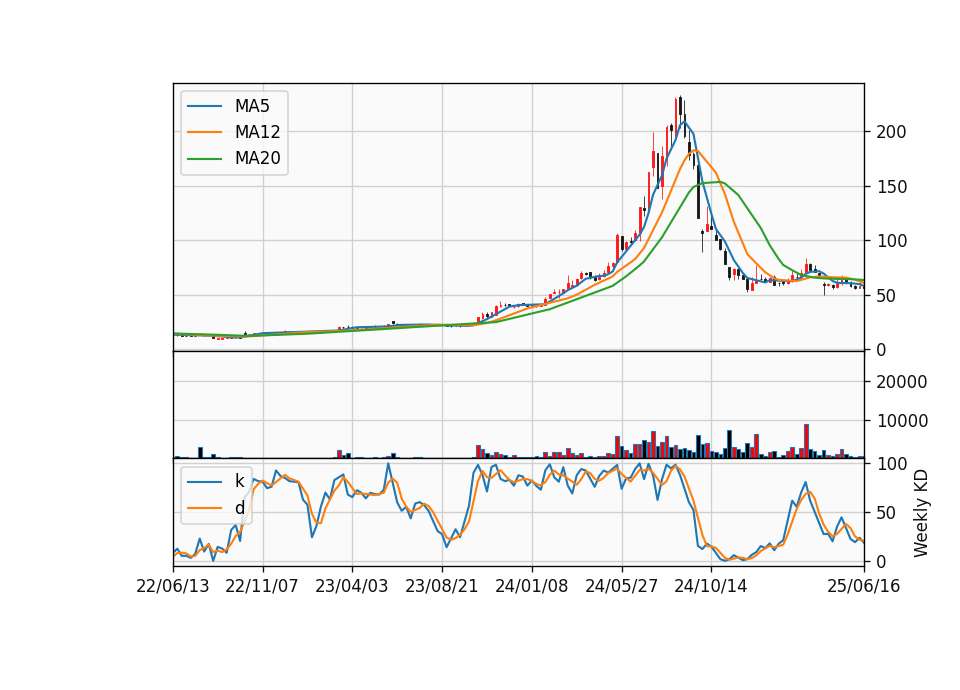The height and width of the screenshot is (690, 960).
Task: Click the orange d legend line sample
Action: pyautogui.click(x=204, y=508)
